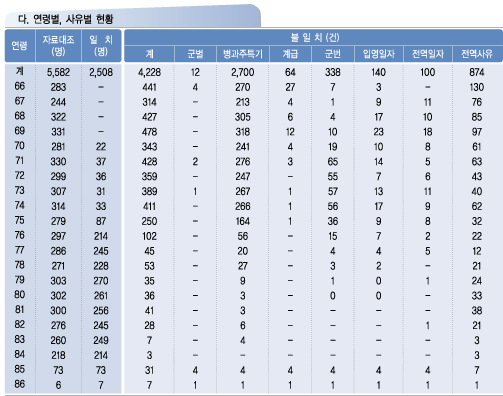Click the age 75 row label
The image size is (503, 396).
(x=20, y=220)
